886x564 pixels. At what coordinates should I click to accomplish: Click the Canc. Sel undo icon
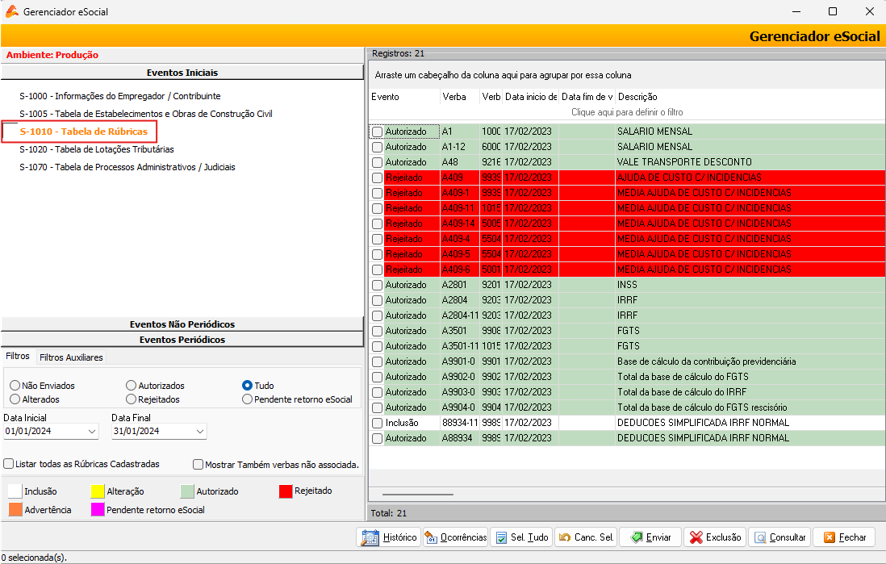tap(564, 537)
